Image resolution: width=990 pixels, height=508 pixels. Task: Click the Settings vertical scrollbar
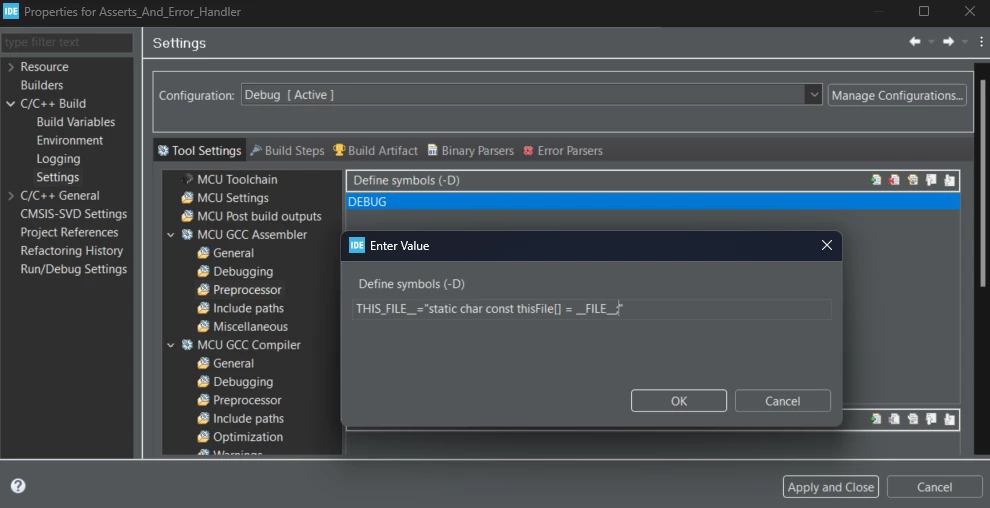(x=982, y=183)
